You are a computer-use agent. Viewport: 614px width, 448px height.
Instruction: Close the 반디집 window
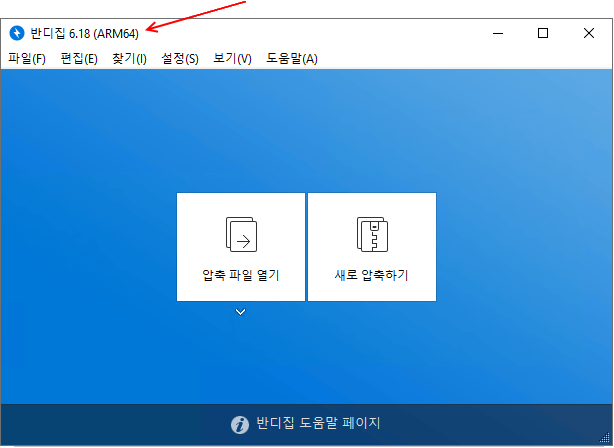[589, 33]
